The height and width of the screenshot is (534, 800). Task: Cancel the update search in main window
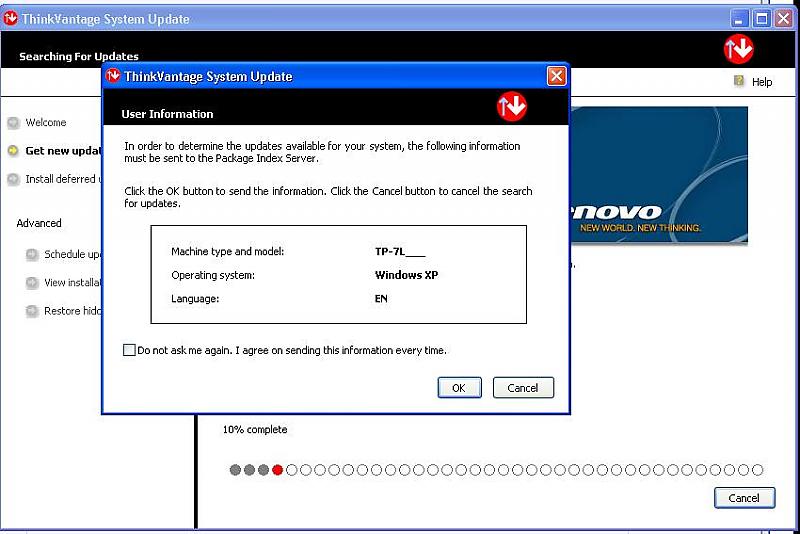744,497
